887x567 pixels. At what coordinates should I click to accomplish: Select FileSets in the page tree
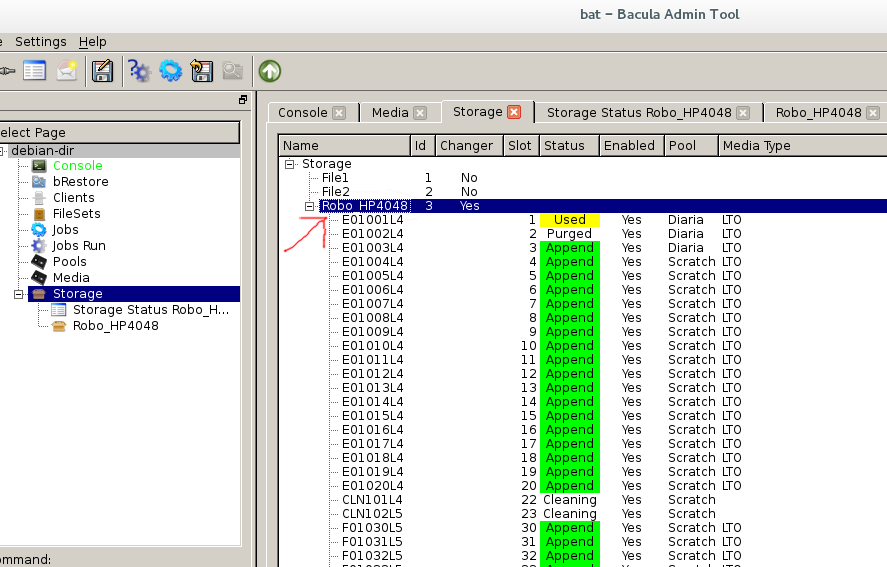(x=76, y=213)
